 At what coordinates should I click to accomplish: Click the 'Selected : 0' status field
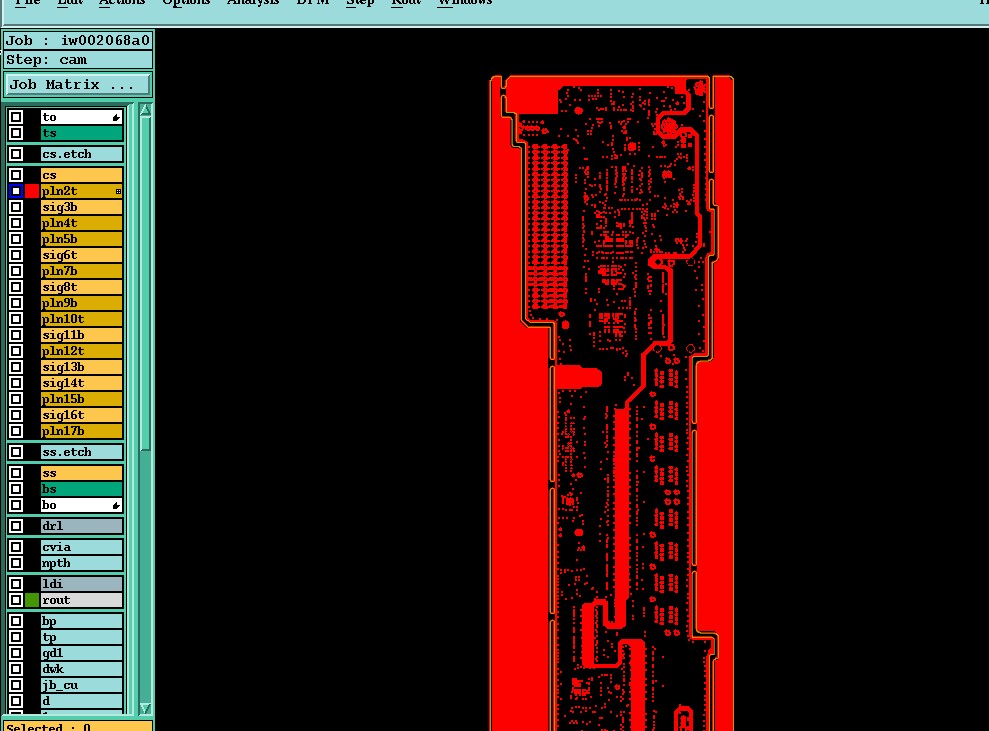78,726
